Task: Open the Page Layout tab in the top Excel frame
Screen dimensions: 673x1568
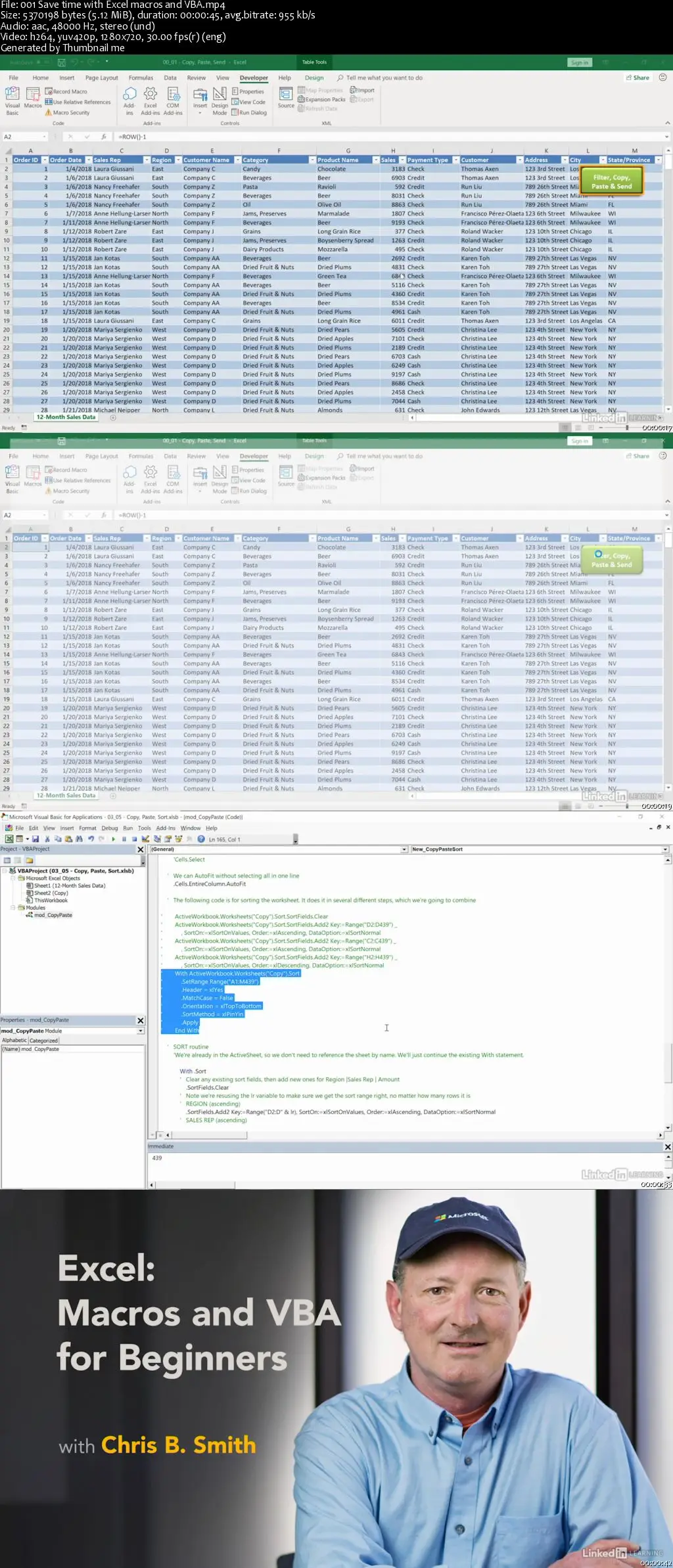Action: 101,78
